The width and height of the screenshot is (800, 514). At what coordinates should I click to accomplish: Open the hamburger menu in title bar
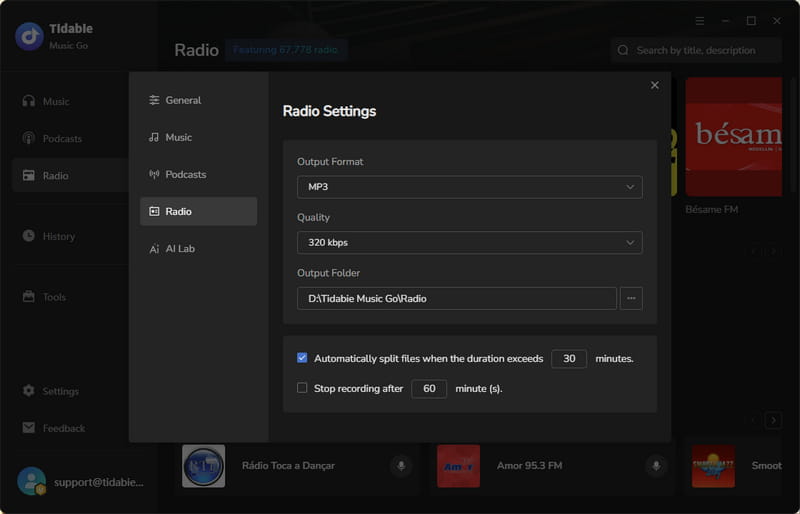pyautogui.click(x=700, y=21)
